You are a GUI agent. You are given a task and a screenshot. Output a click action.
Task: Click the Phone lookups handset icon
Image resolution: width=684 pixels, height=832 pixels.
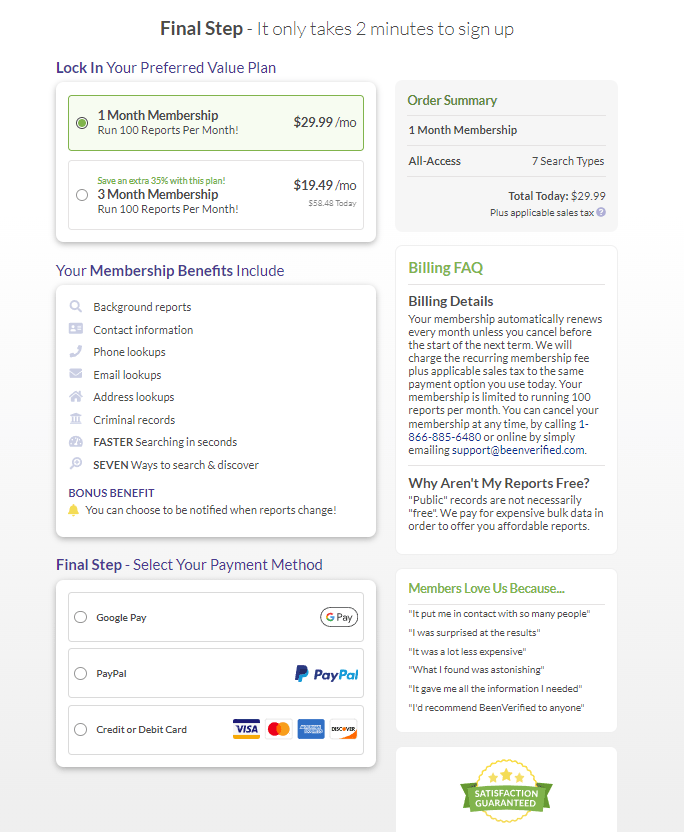point(75,352)
